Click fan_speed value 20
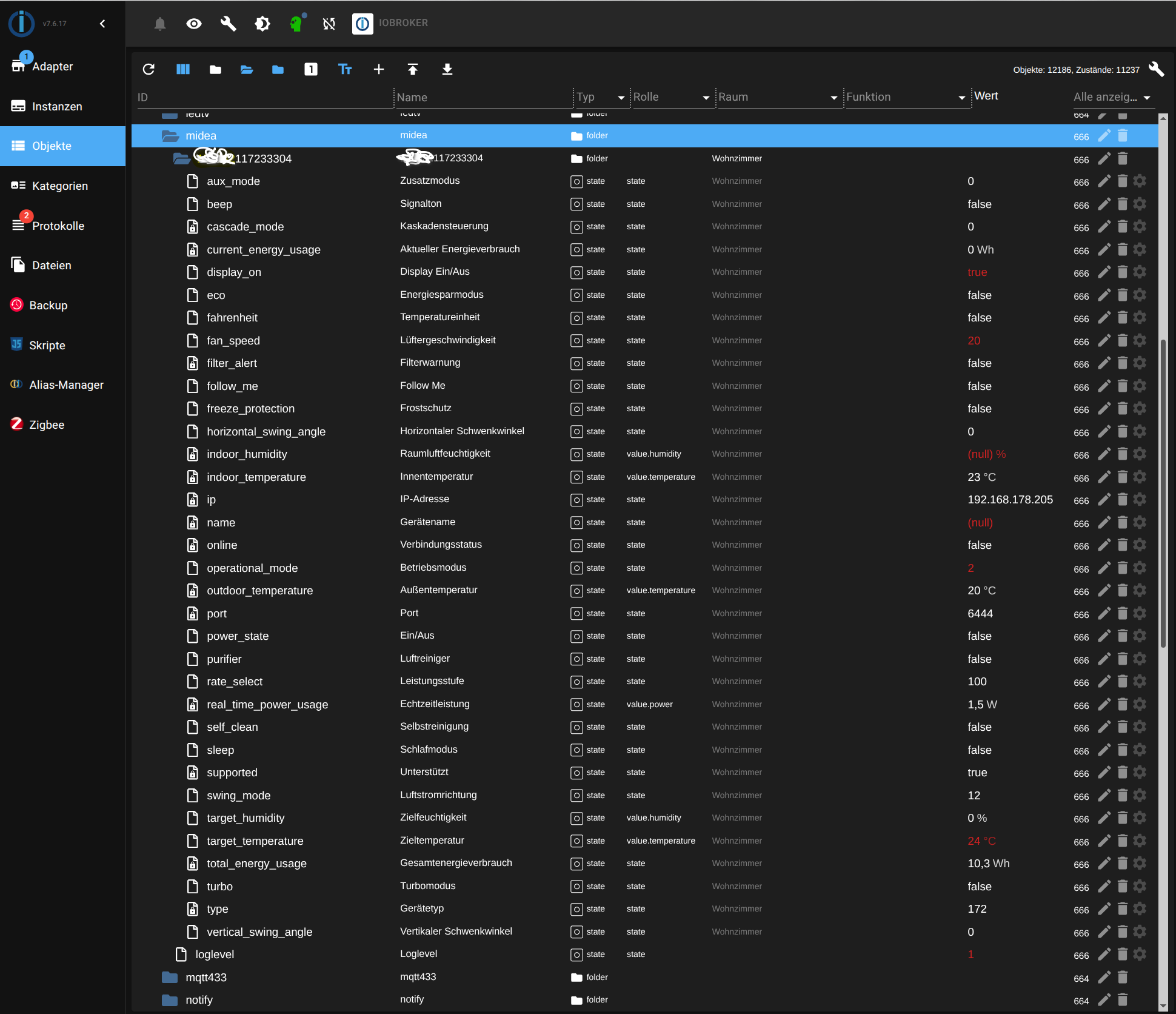The height and width of the screenshot is (1014, 1176). pyautogui.click(x=974, y=341)
